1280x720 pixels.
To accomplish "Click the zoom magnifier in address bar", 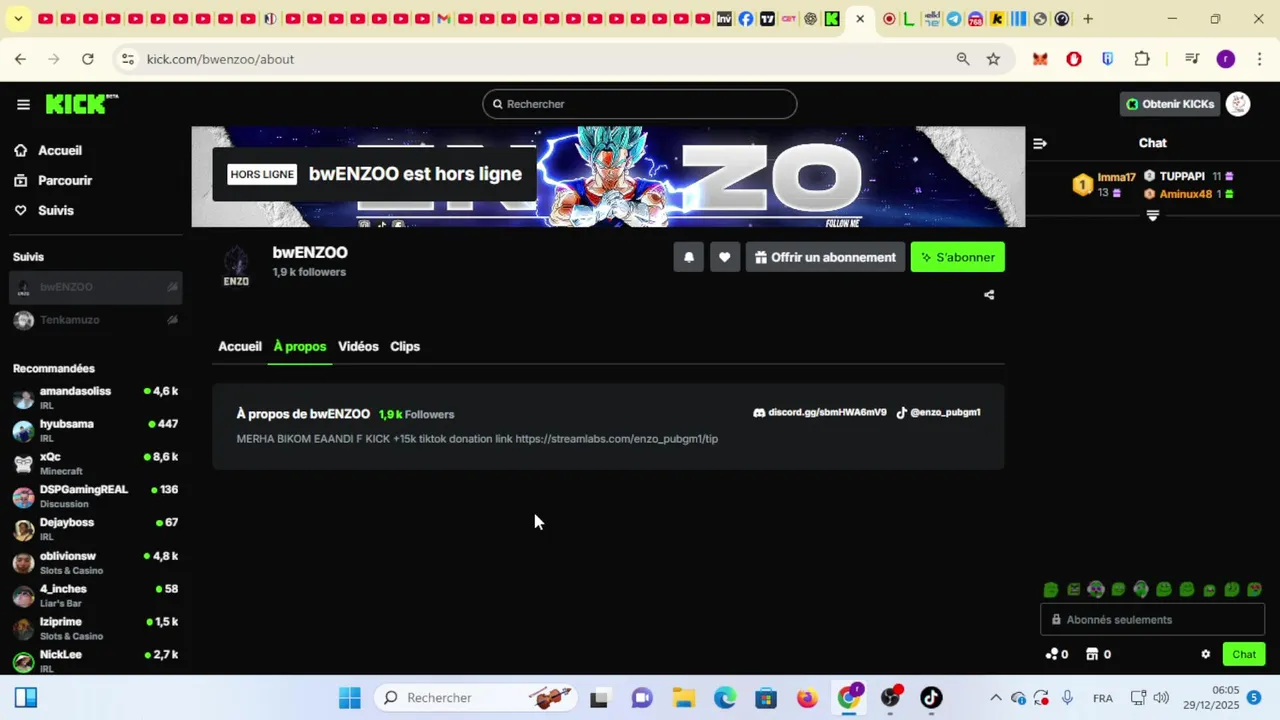I will (x=963, y=59).
